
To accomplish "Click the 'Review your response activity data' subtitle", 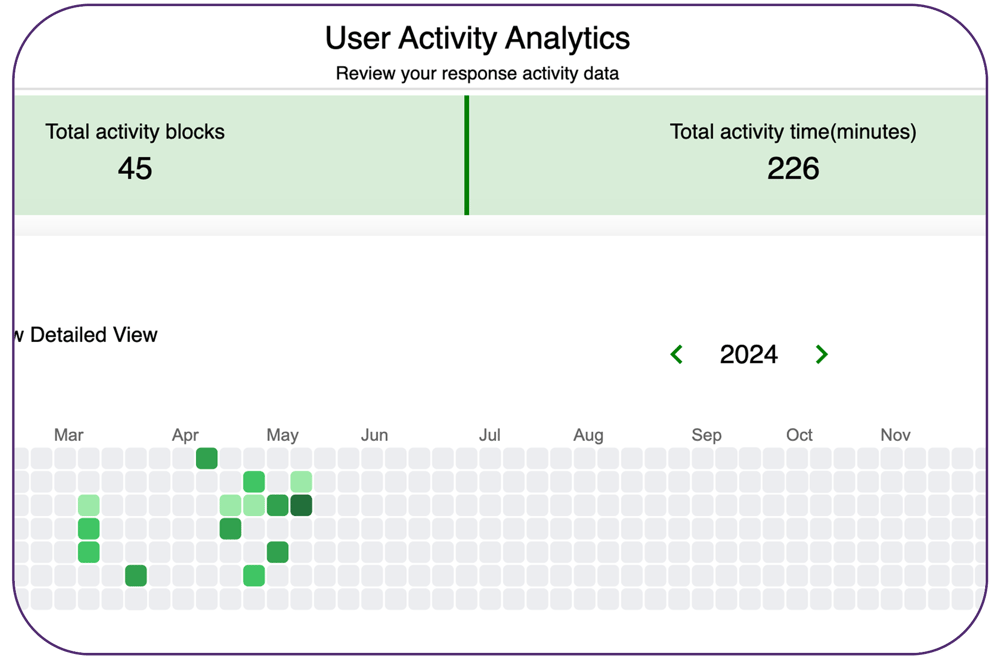I will [x=478, y=73].
